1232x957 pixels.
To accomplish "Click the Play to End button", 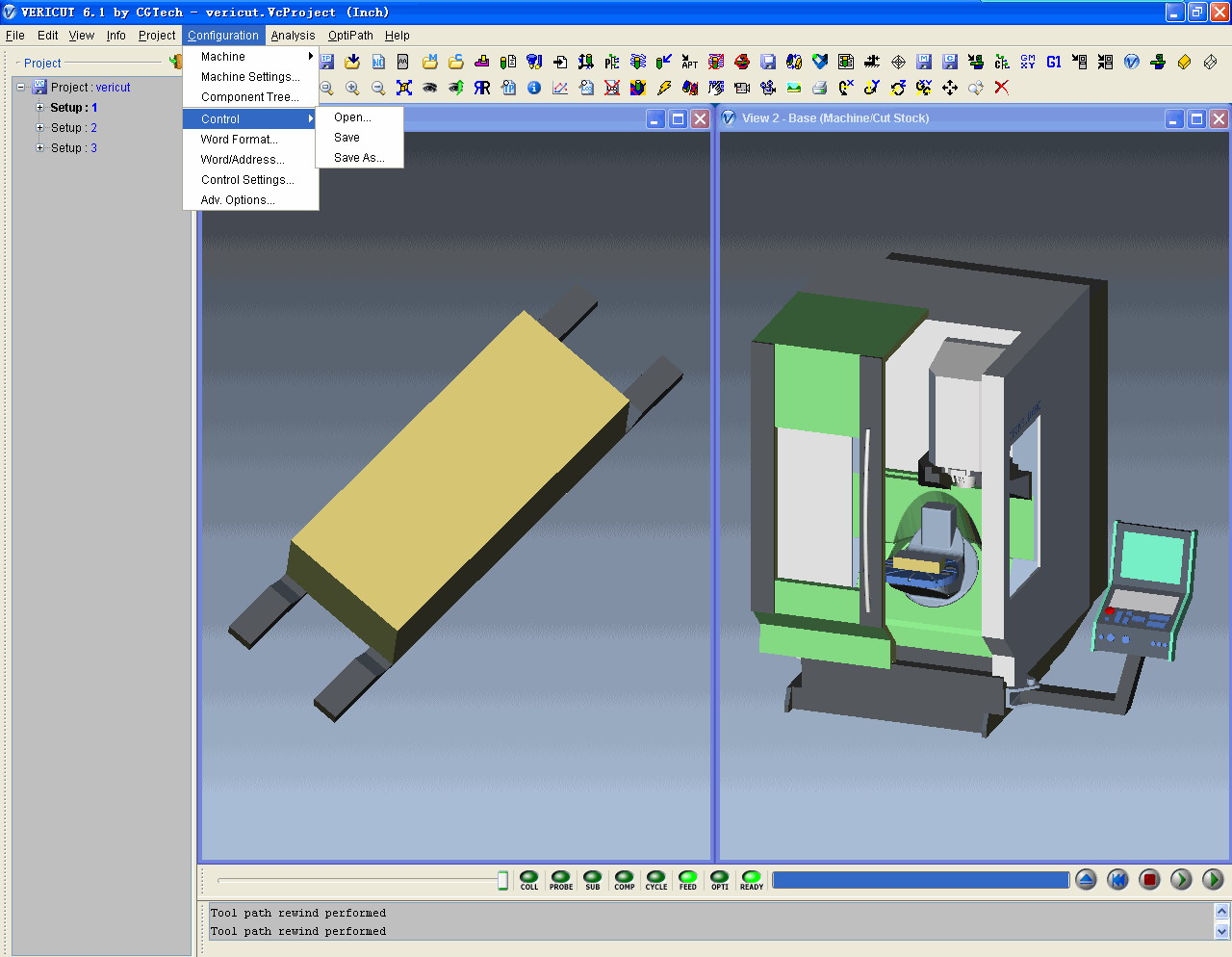I will coord(1213,879).
